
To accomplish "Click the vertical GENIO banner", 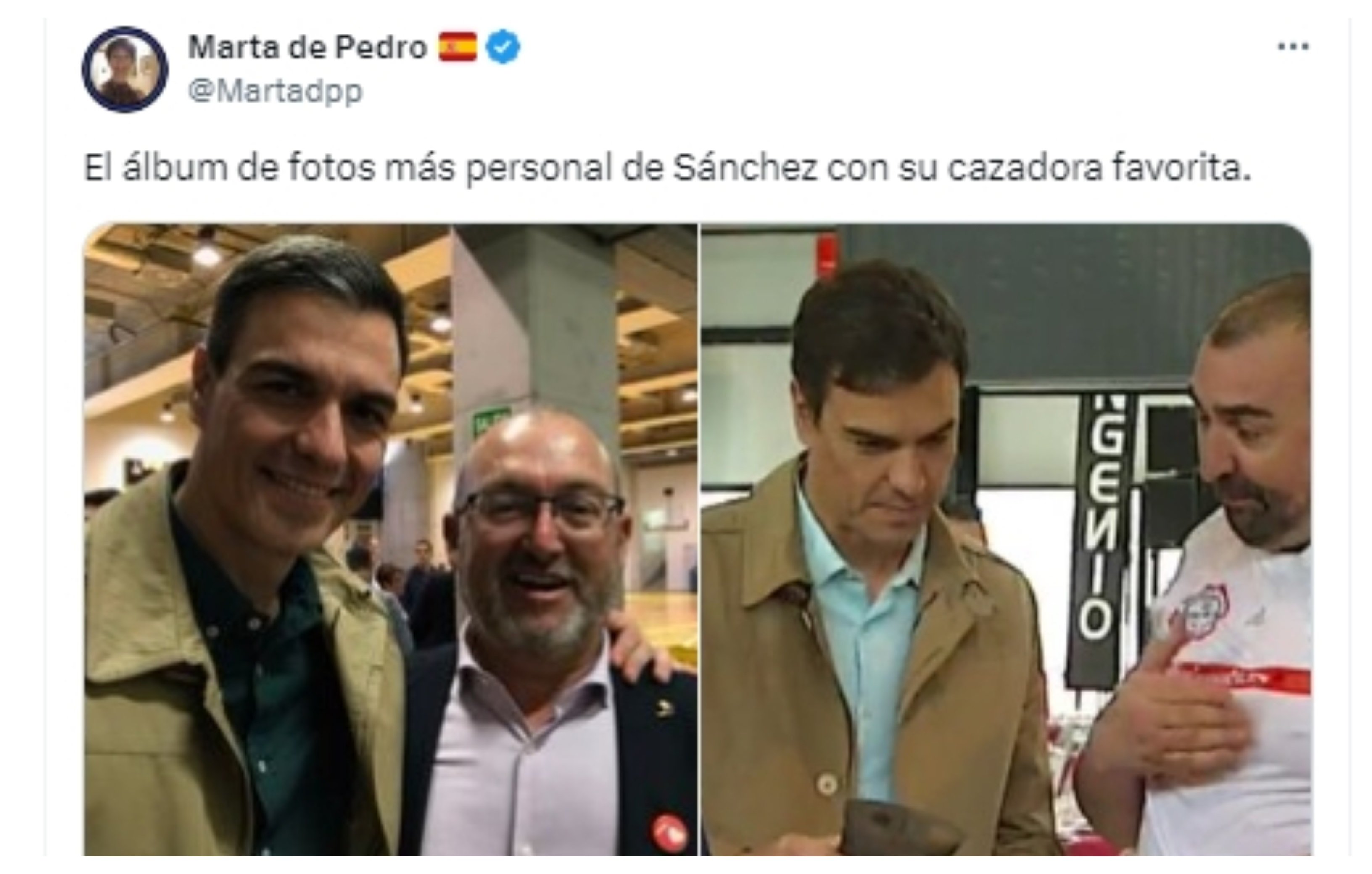I will tap(1097, 541).
